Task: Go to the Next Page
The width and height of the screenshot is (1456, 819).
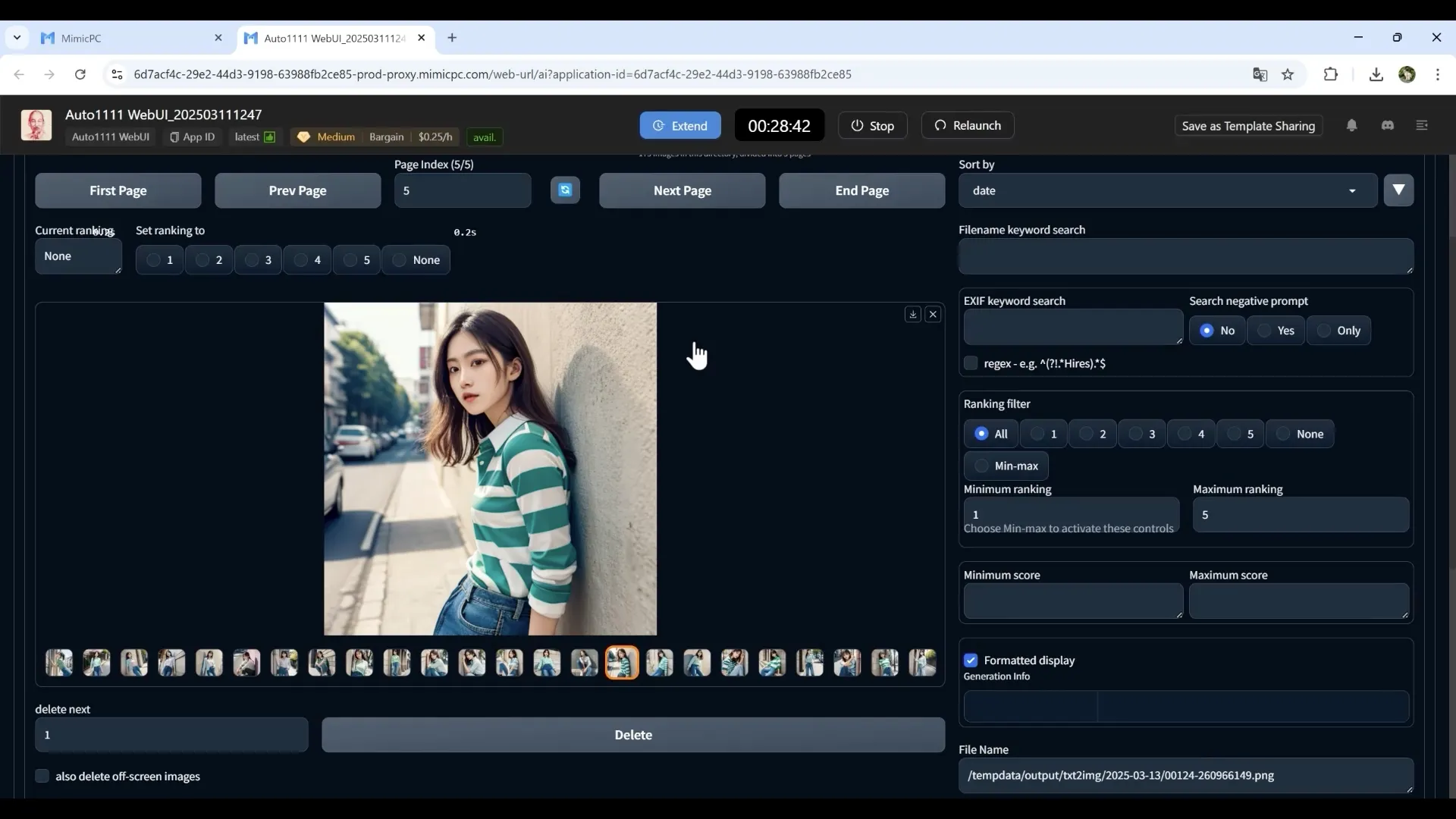Action: (x=682, y=190)
